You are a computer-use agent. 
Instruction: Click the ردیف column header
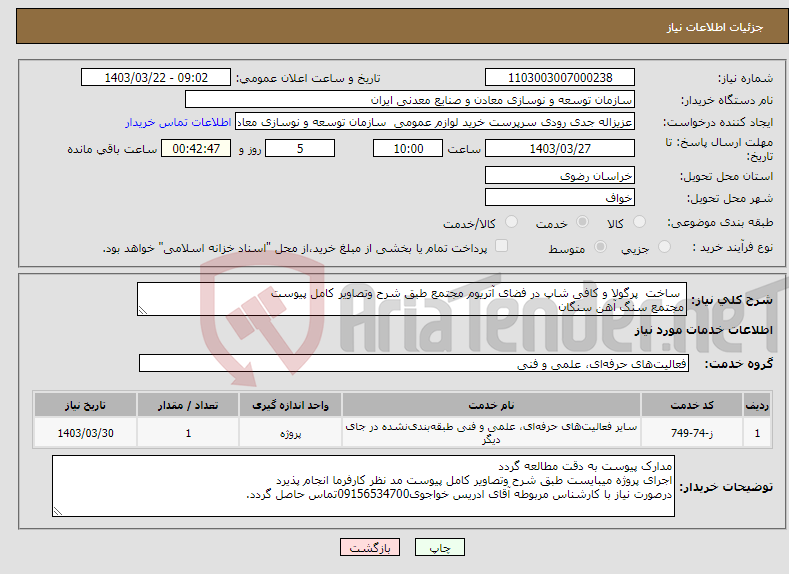click(x=757, y=405)
